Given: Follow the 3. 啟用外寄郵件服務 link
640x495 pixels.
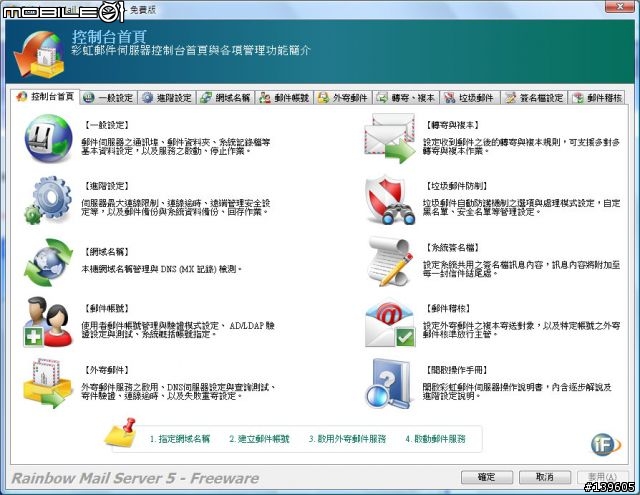Looking at the screenshot, I should point(347,439).
